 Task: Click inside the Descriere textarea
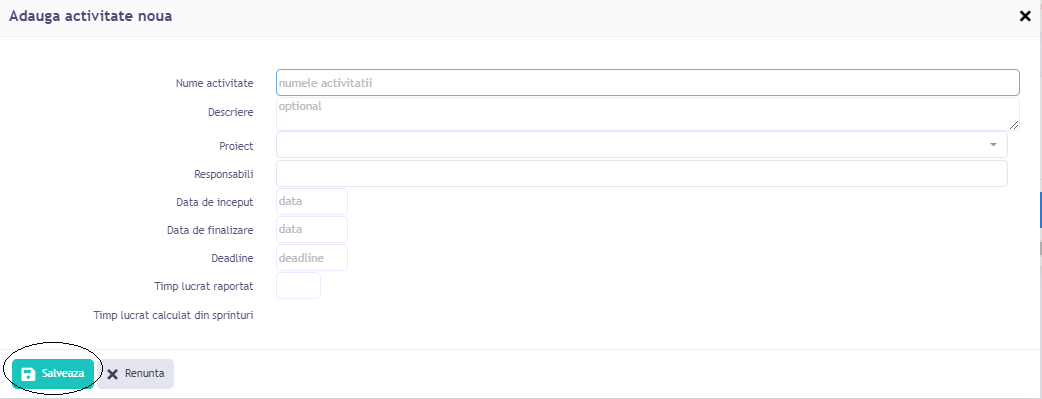(647, 114)
